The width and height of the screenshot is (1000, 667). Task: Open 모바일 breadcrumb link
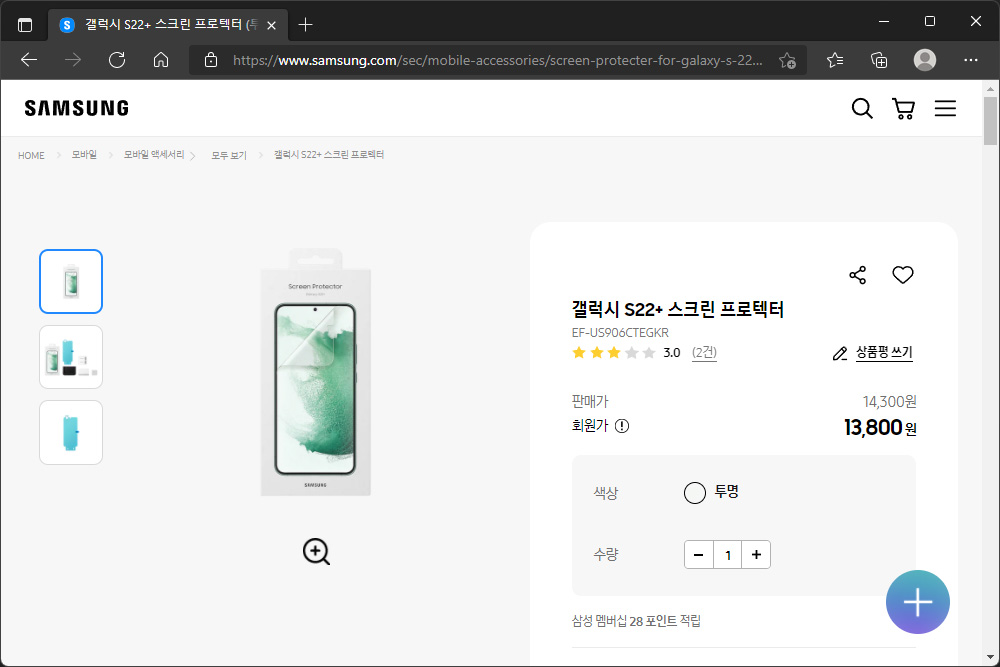tap(84, 155)
